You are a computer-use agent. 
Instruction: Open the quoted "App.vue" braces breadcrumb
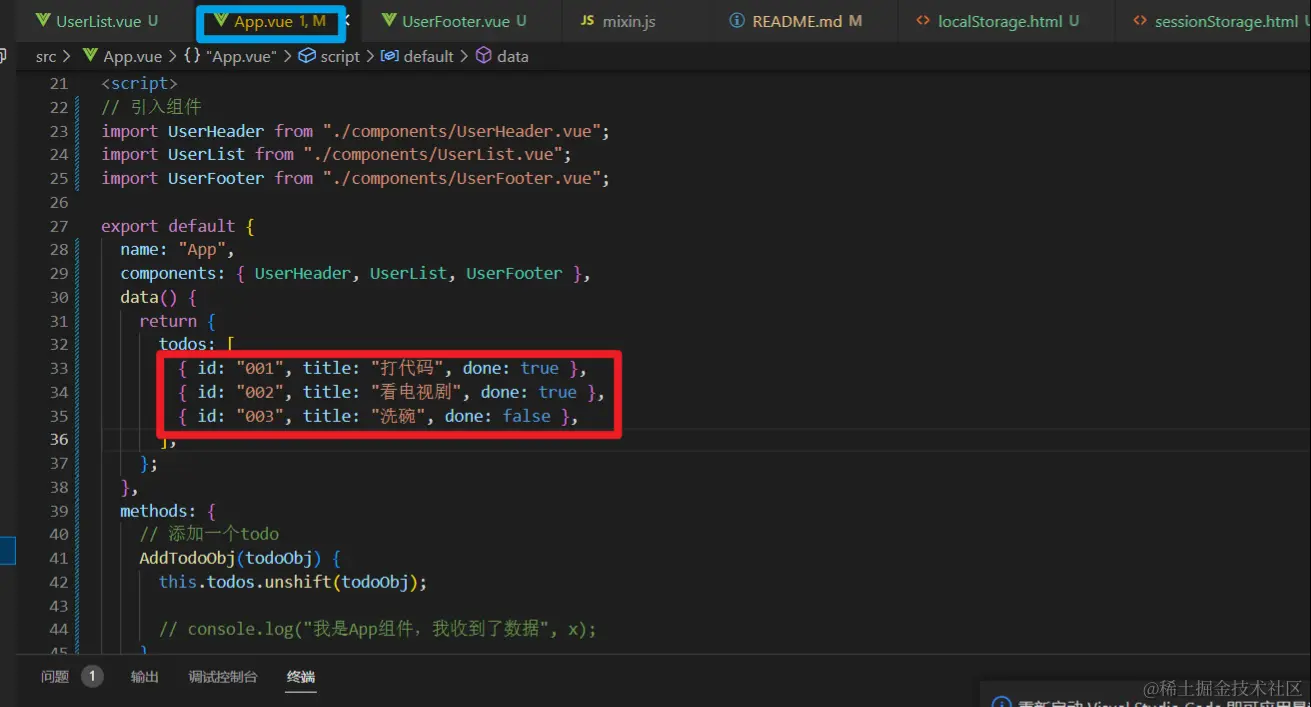(x=231, y=56)
